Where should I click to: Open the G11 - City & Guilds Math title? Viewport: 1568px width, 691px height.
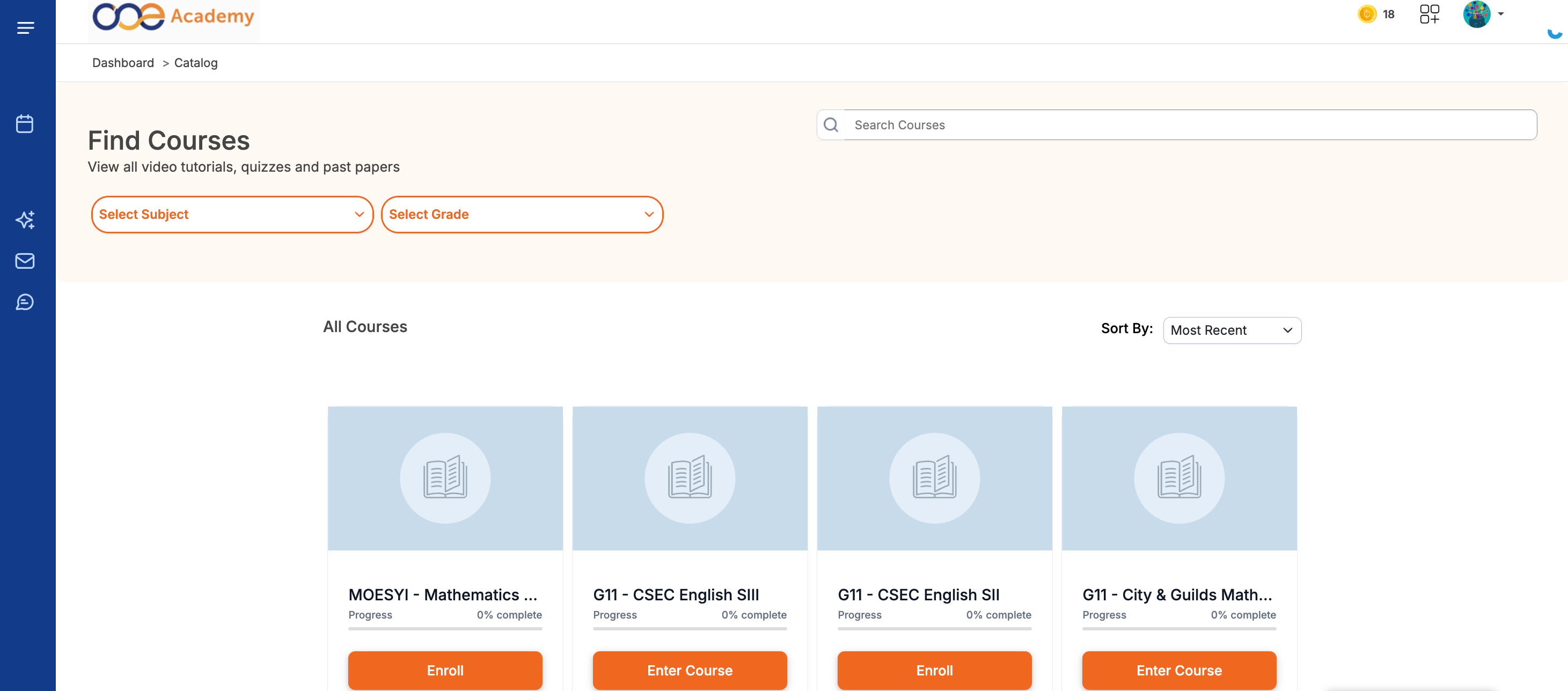coord(1177,594)
